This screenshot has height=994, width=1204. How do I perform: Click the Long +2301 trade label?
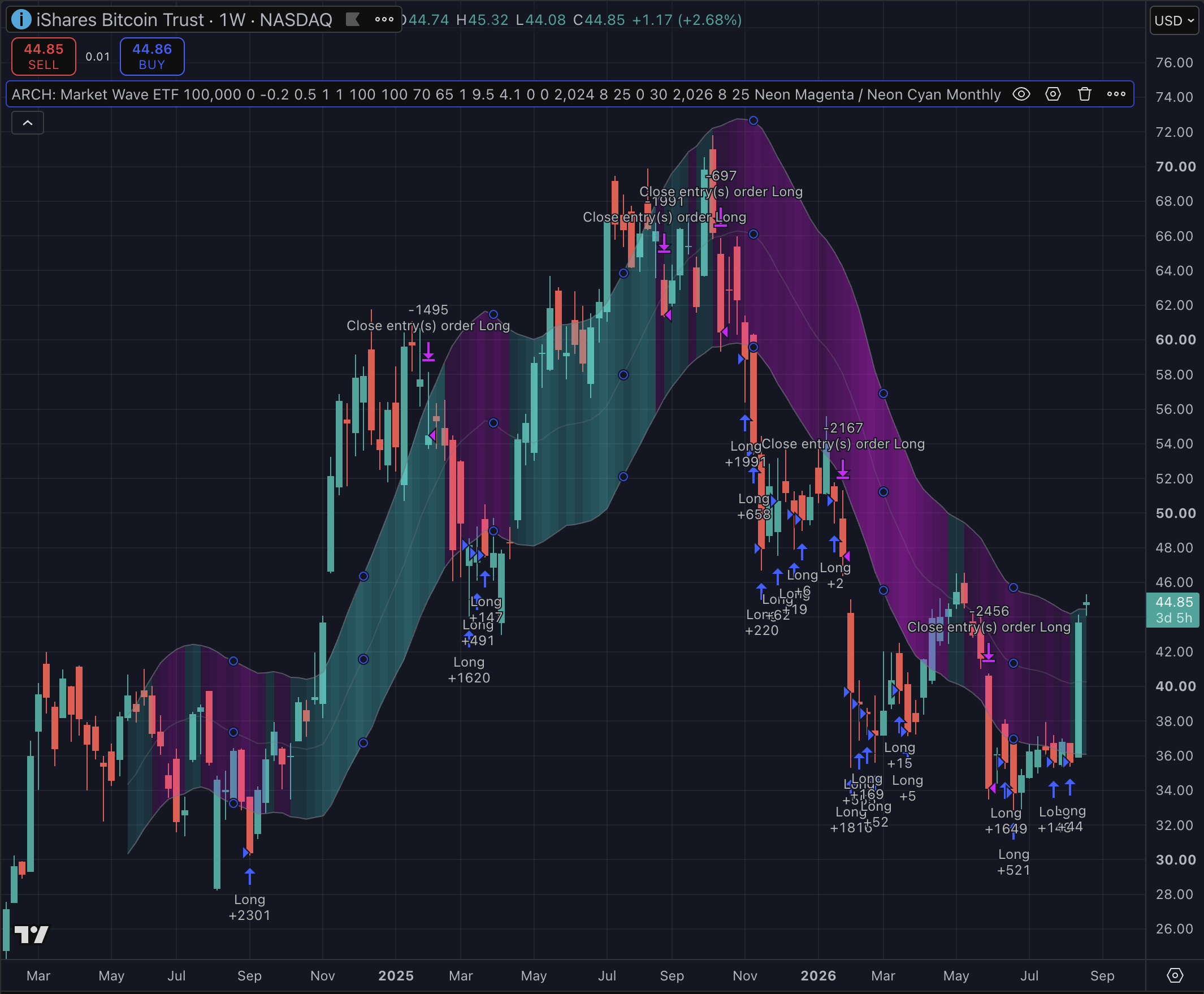pos(249,907)
